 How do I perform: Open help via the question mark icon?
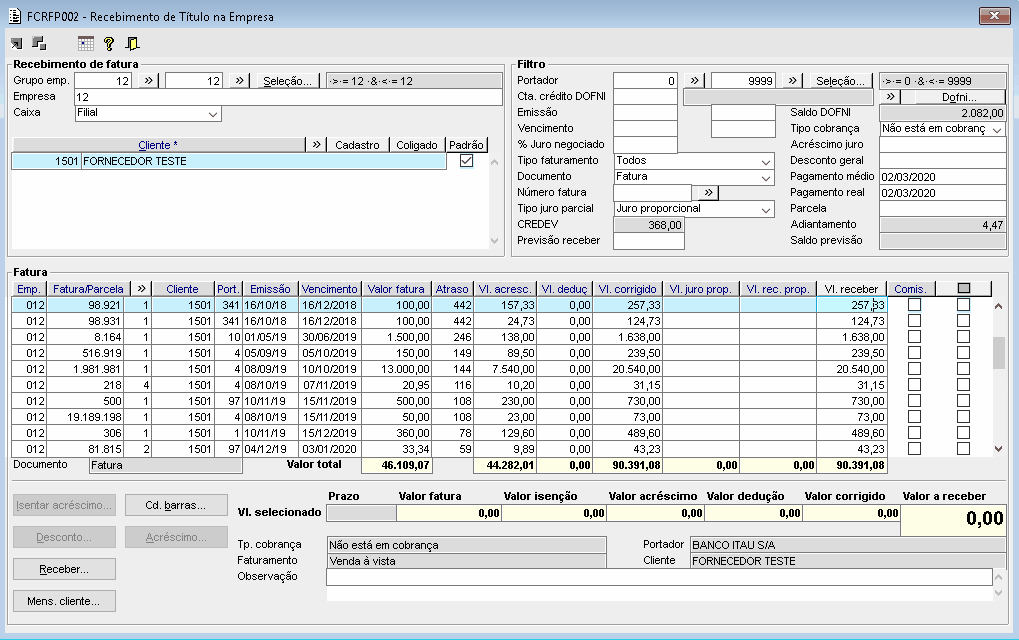point(109,43)
